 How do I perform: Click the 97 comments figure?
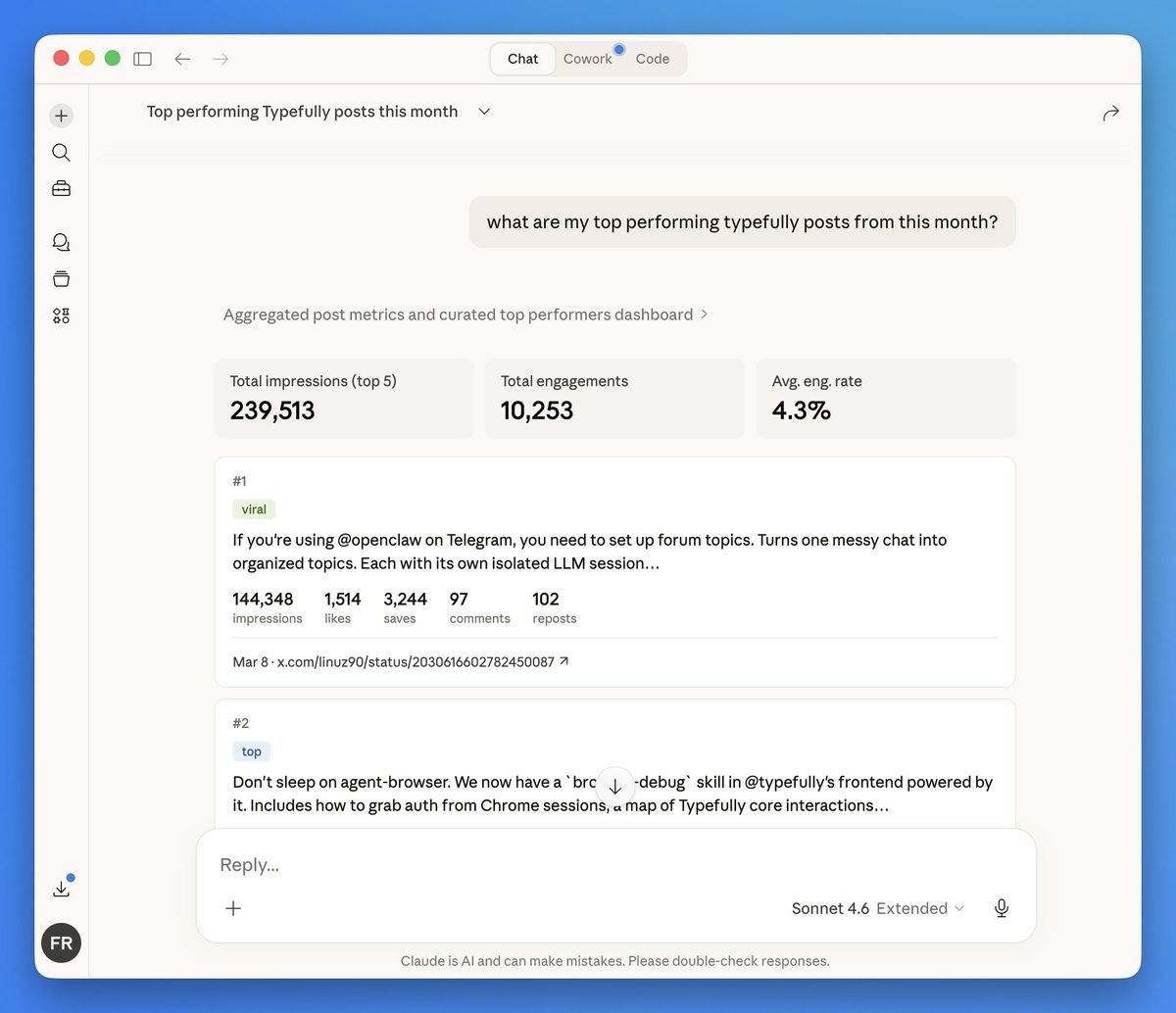coord(459,599)
